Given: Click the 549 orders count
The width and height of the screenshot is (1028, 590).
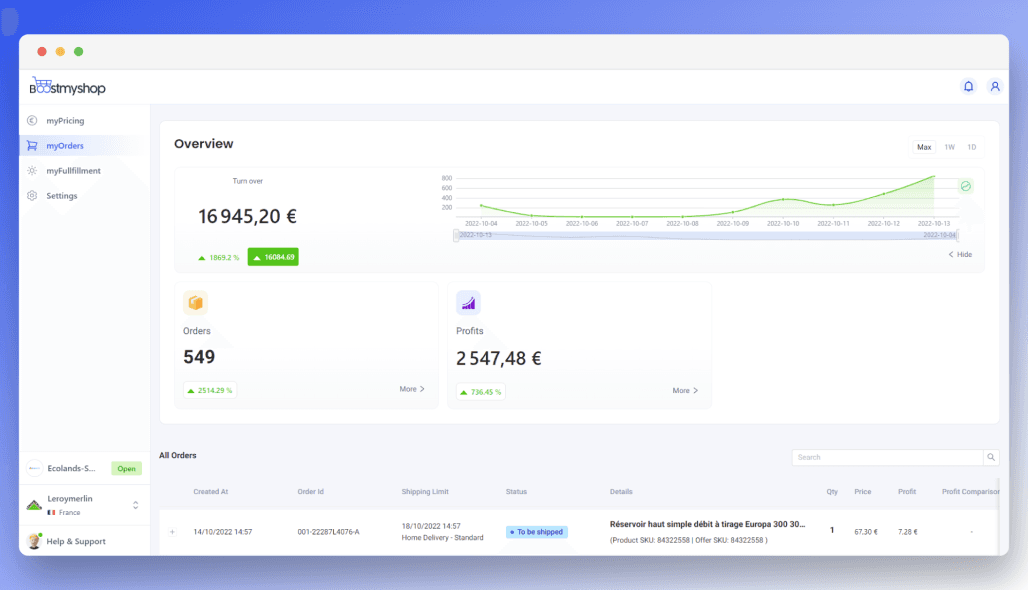Looking at the screenshot, I should click(199, 357).
